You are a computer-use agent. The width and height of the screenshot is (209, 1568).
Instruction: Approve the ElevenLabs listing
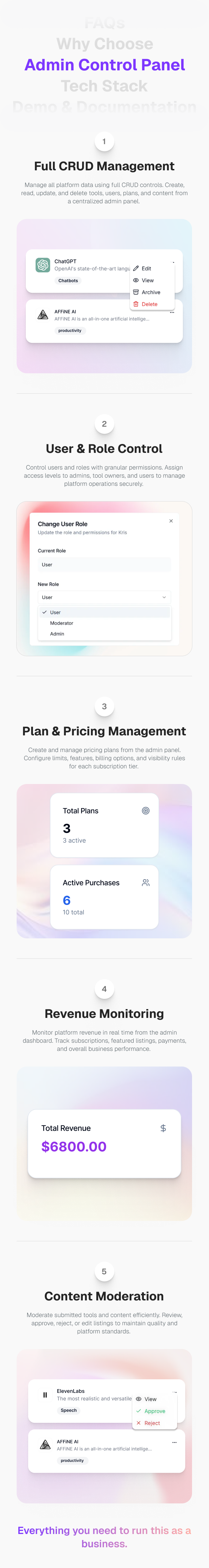154,1411
